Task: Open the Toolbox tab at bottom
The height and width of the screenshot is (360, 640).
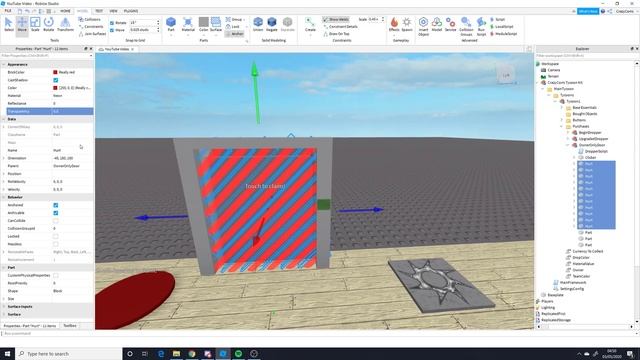Action: [70, 326]
